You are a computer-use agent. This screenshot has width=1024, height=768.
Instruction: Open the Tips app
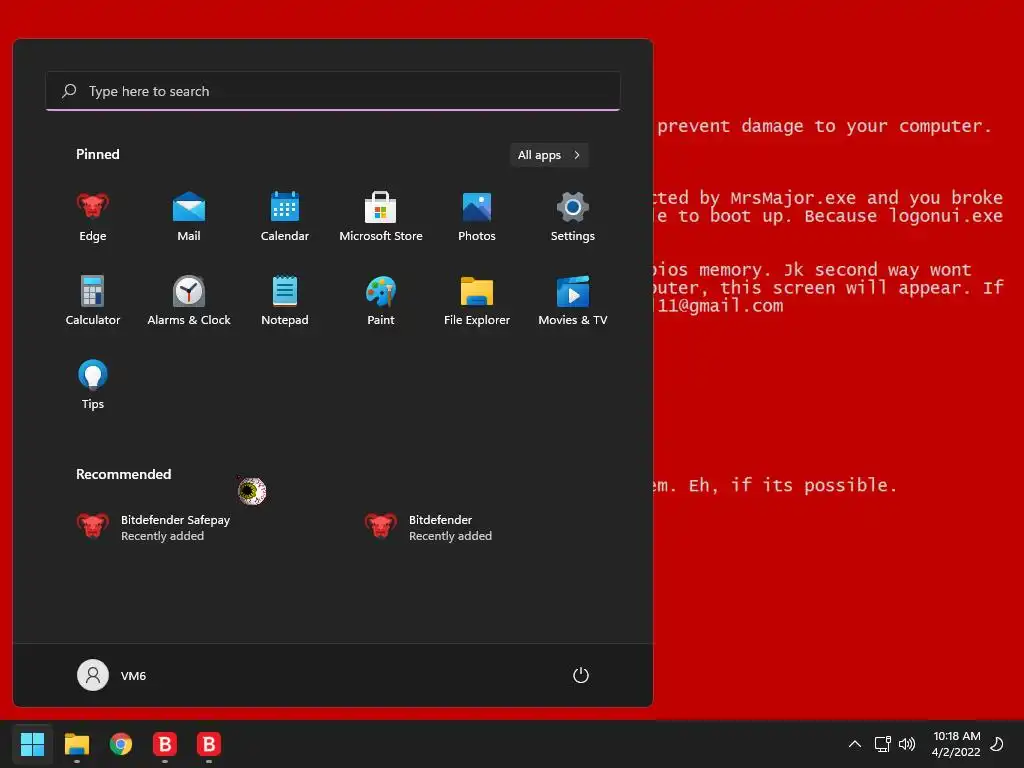click(x=93, y=385)
